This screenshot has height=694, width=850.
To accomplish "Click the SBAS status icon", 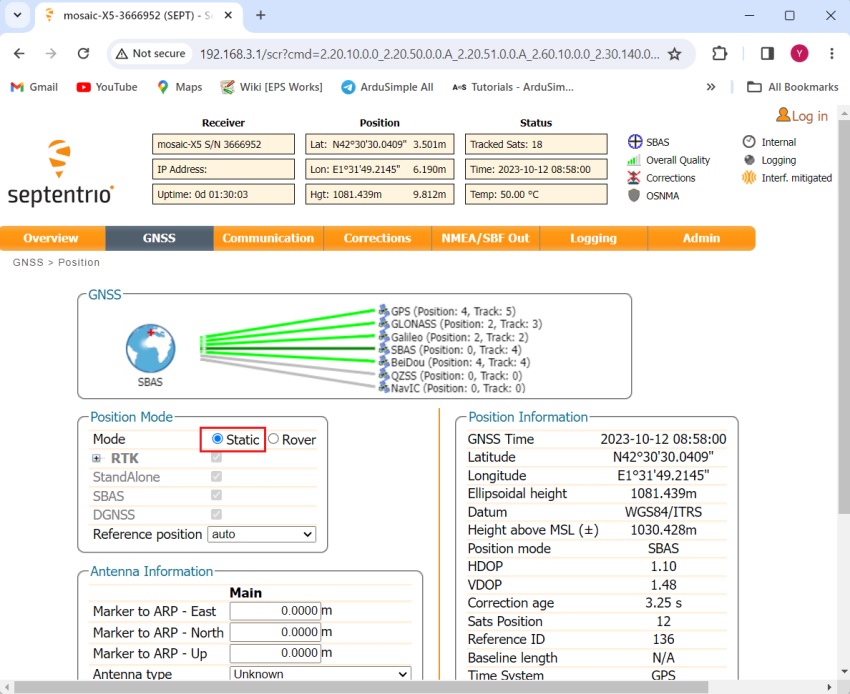I will (x=633, y=142).
